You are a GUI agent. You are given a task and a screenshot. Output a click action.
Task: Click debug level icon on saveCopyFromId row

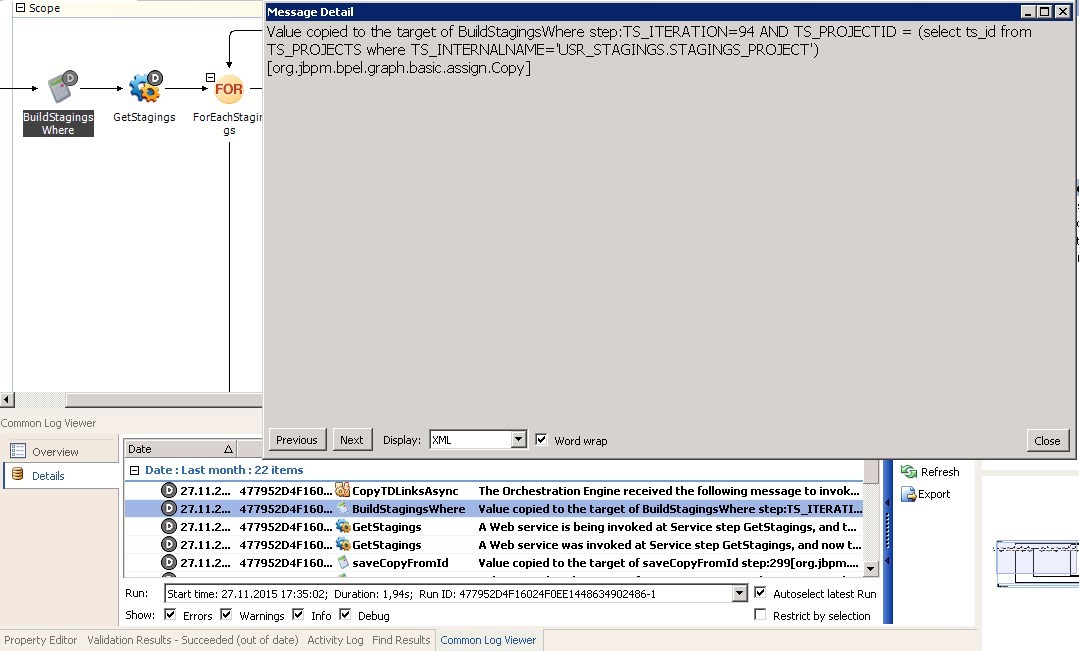169,562
